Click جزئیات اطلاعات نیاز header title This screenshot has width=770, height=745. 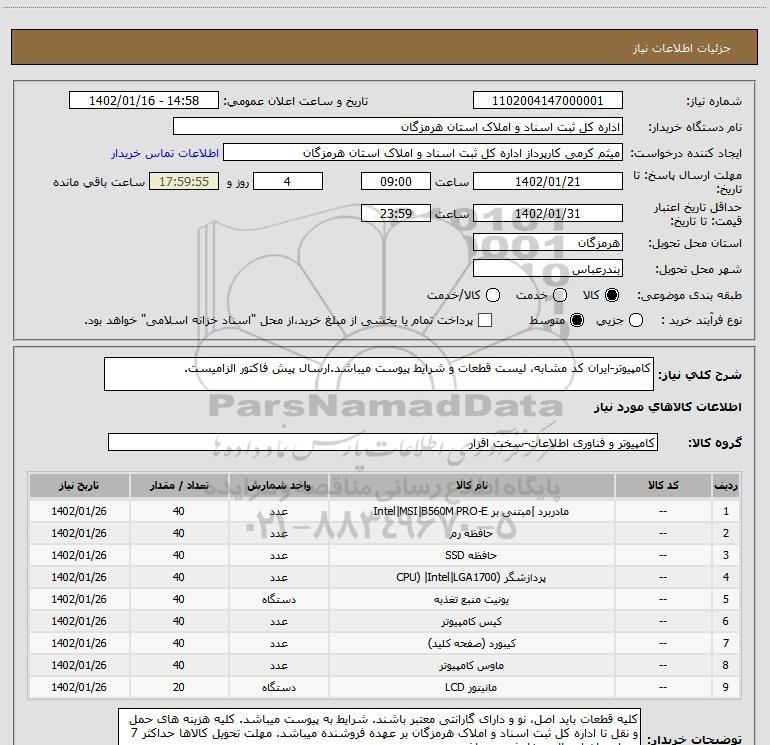pyautogui.click(x=682, y=48)
